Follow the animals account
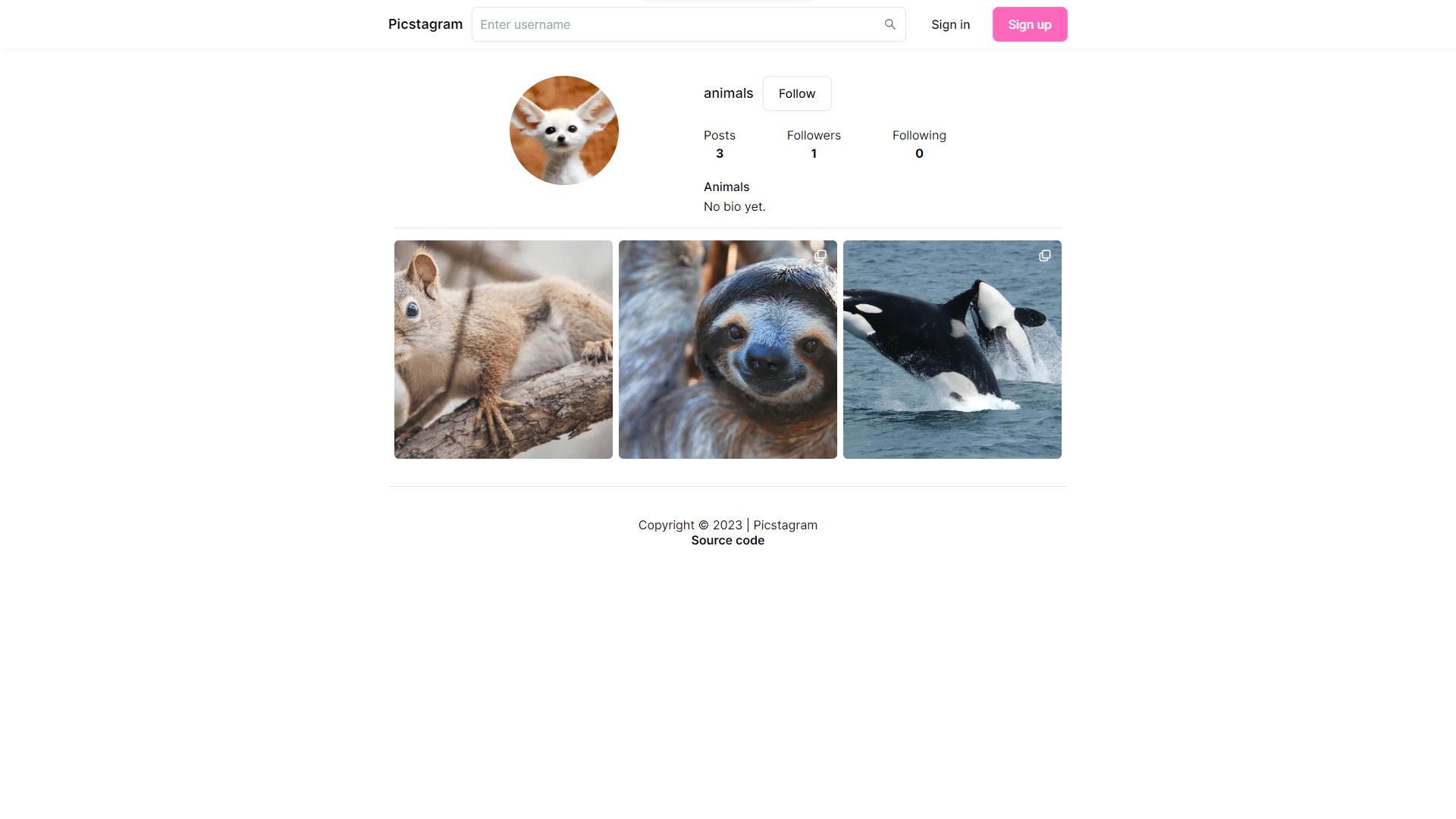 tap(797, 93)
